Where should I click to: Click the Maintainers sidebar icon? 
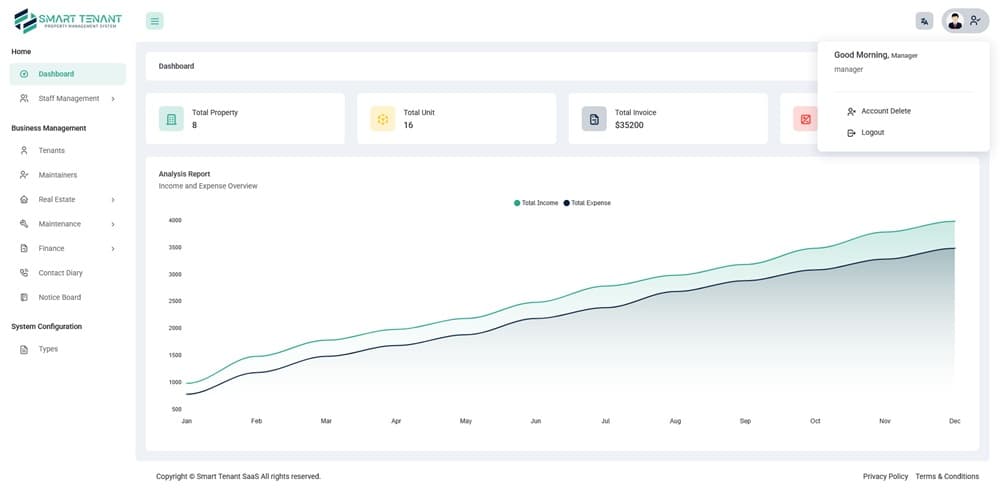point(24,175)
